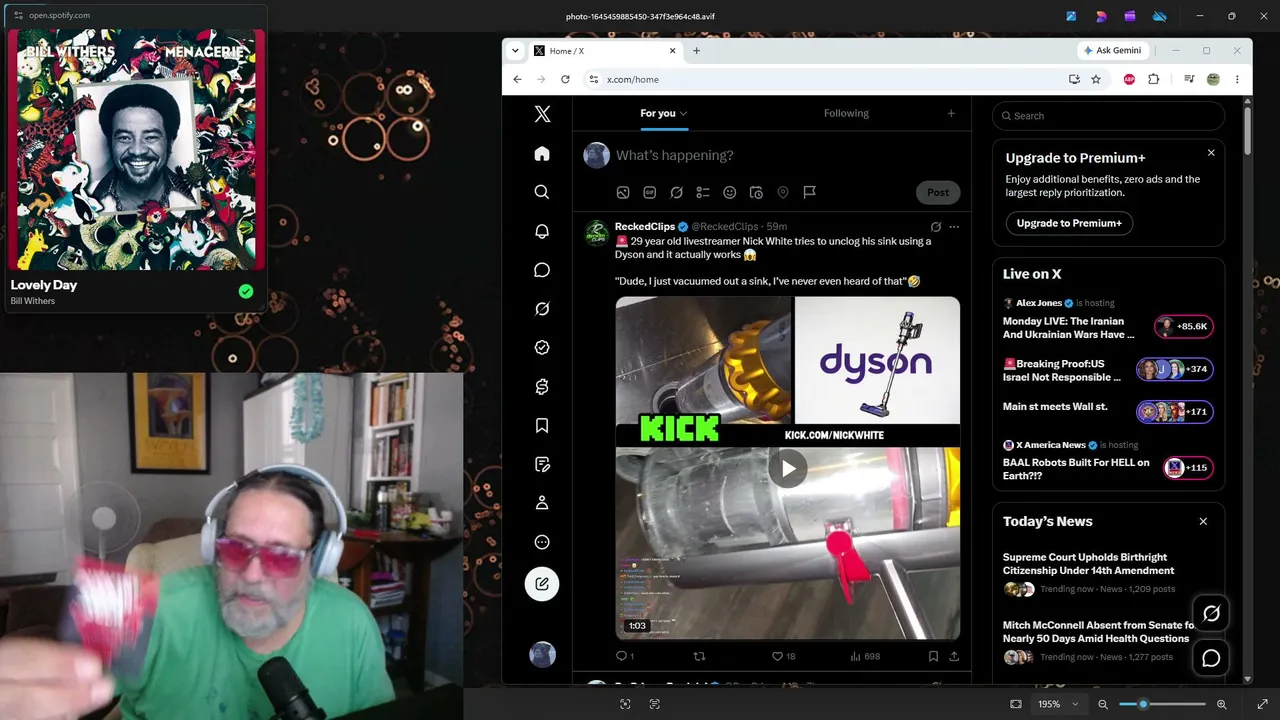Open more options on ReckedClips post
The image size is (1280, 720).
(954, 227)
